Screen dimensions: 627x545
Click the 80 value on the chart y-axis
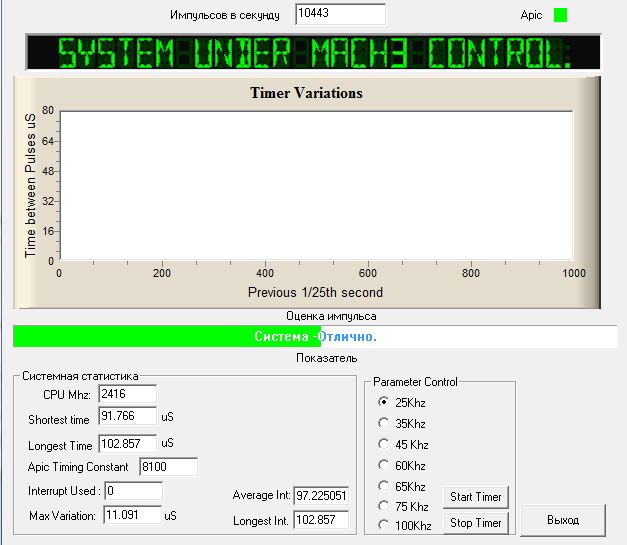[48, 110]
